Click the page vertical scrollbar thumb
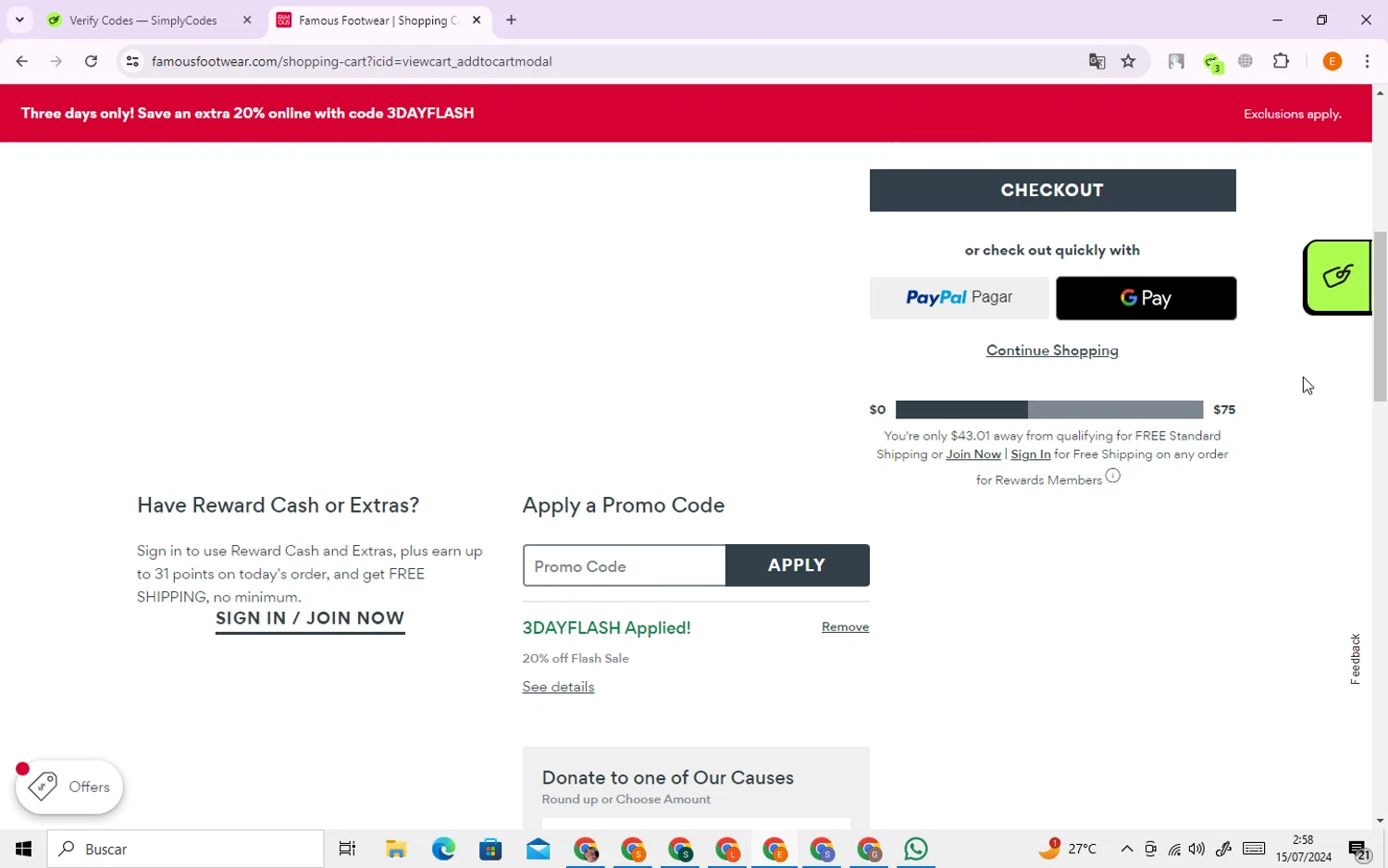The height and width of the screenshot is (868, 1388). (x=1380, y=316)
